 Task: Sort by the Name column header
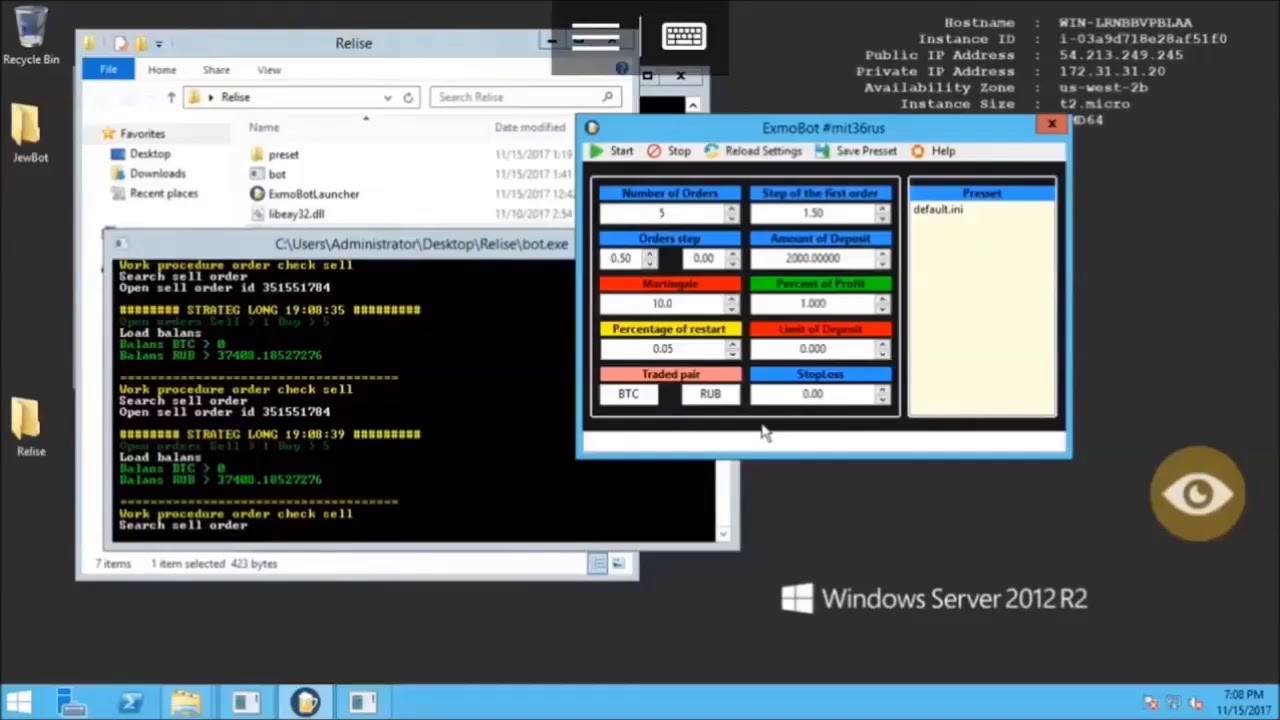264,127
